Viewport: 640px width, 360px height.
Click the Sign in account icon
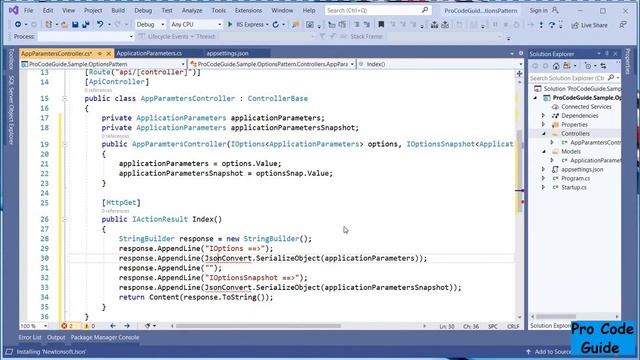coord(555,10)
